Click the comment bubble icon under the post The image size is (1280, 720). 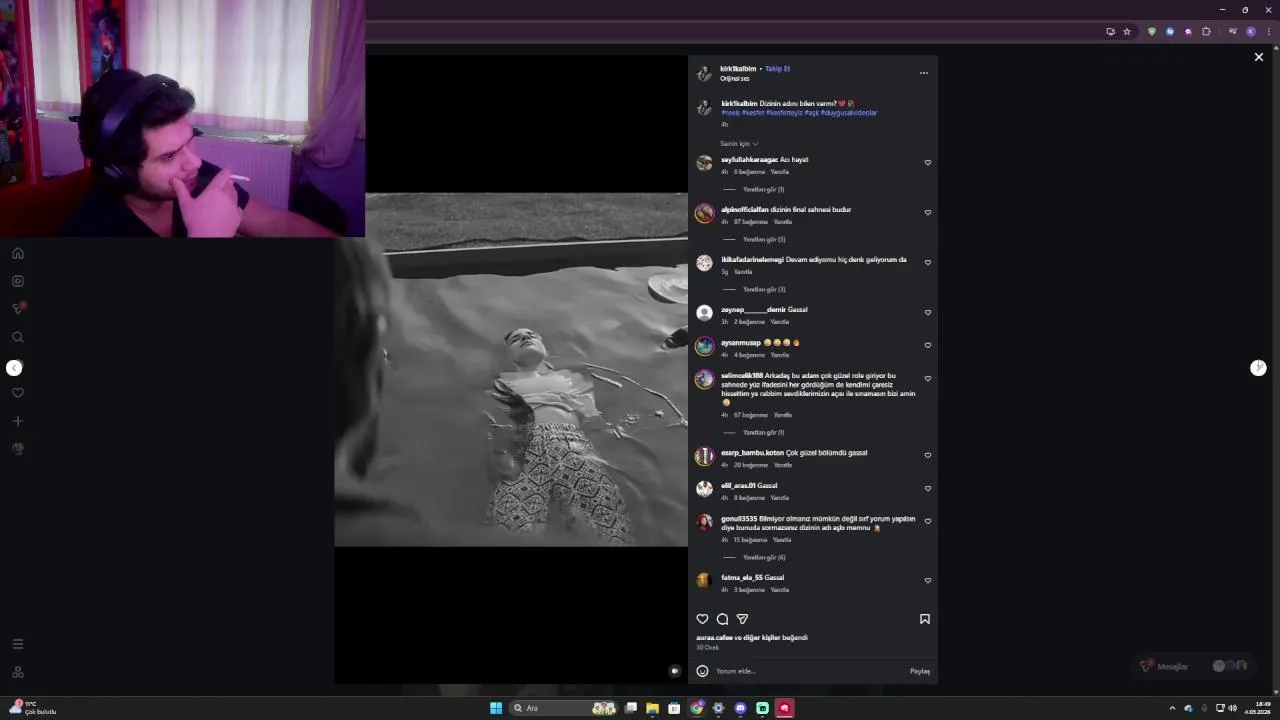point(722,619)
